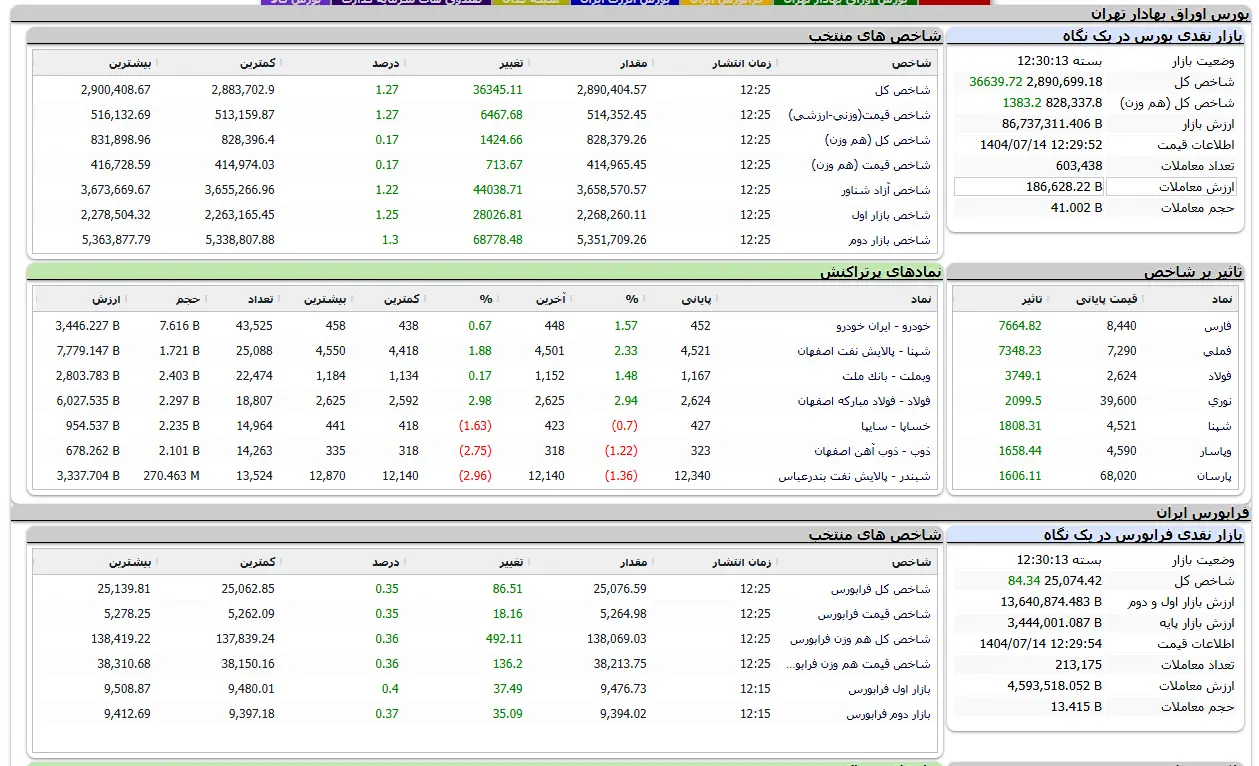
Task: Open فولاد - فولاد مبارکه اصفهان symbol
Action: [863, 401]
